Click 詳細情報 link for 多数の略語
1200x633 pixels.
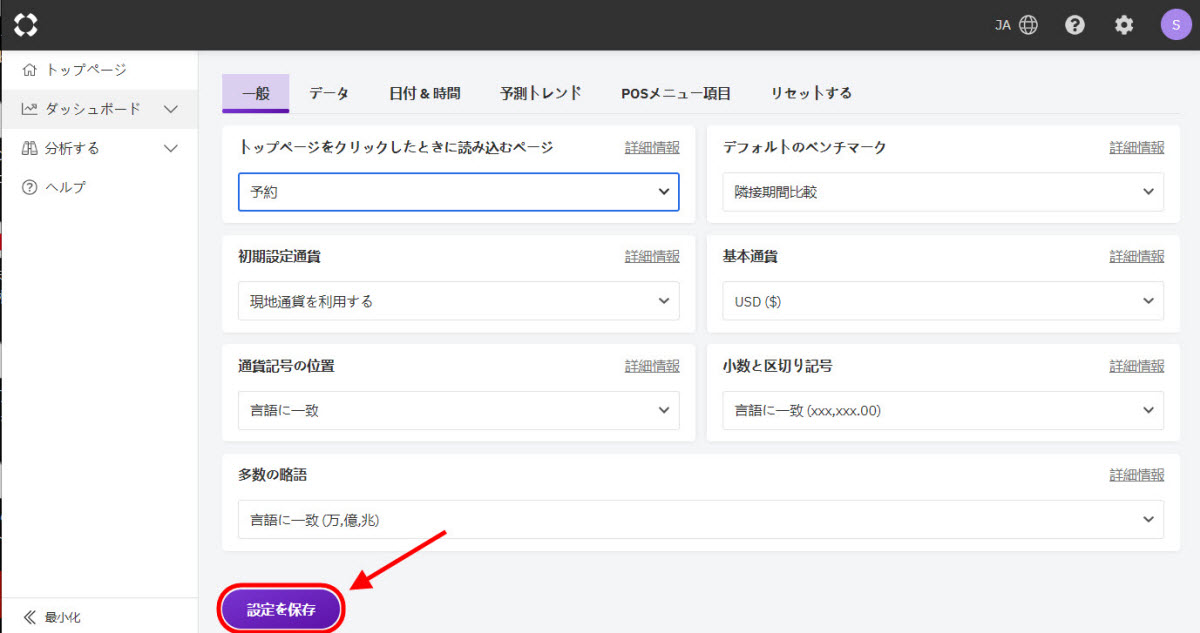pyautogui.click(x=1137, y=475)
